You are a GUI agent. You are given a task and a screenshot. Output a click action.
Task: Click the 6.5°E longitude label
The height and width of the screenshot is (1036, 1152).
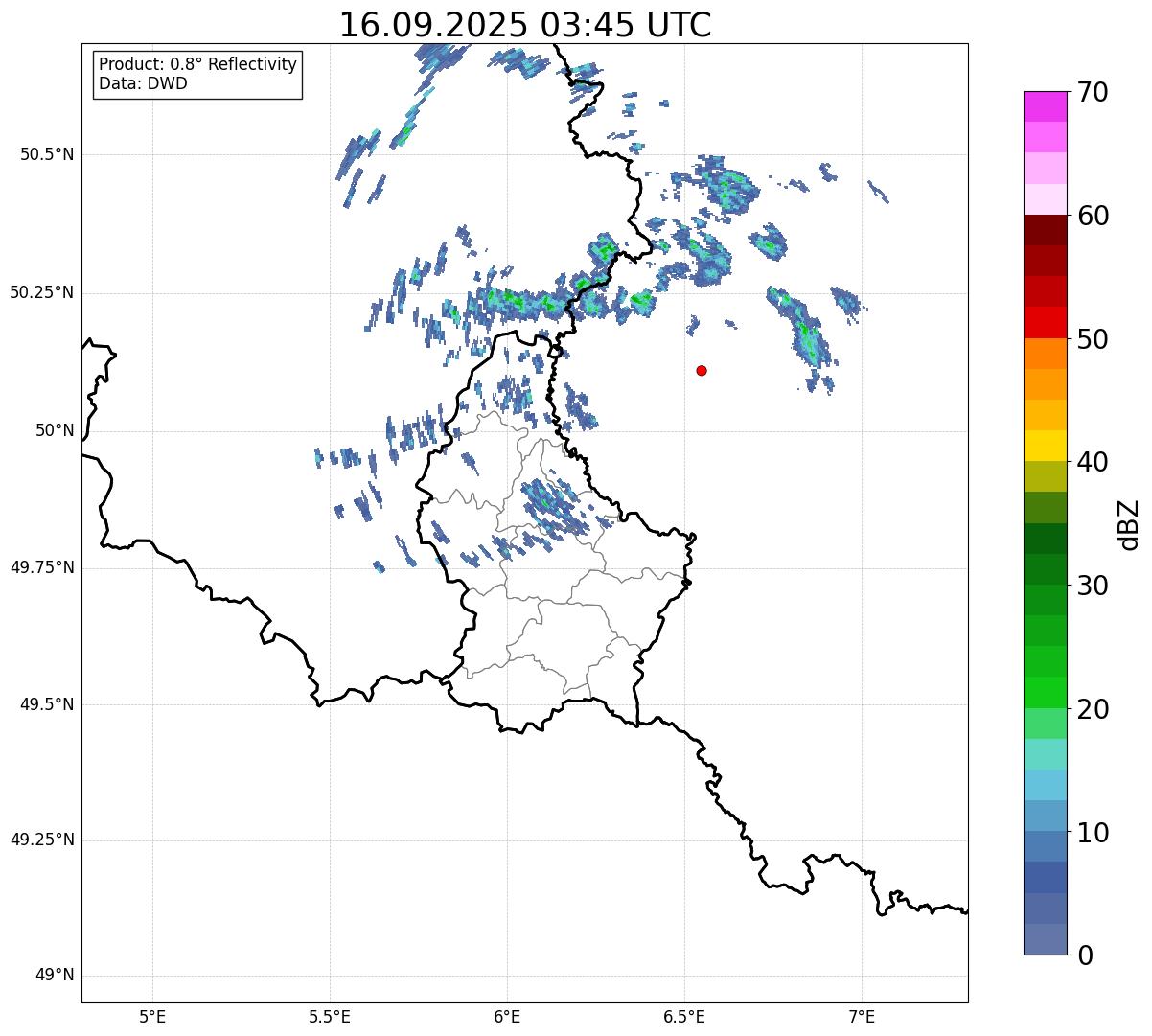click(684, 1017)
